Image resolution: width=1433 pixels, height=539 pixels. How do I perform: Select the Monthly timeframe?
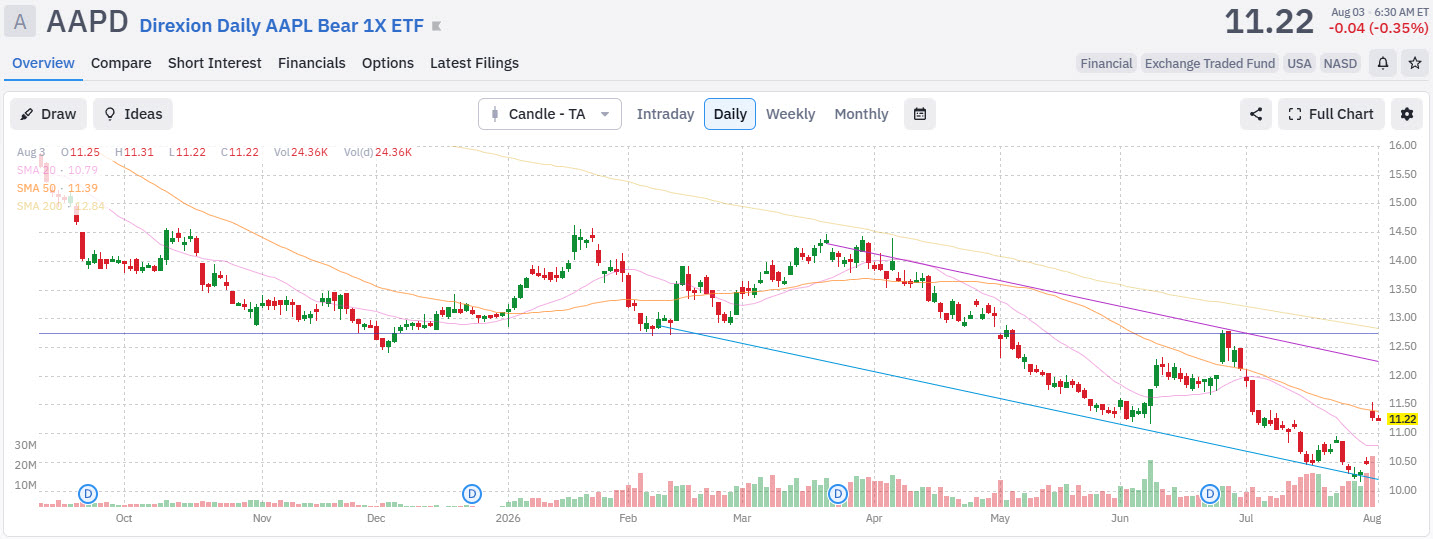pyautogui.click(x=861, y=114)
